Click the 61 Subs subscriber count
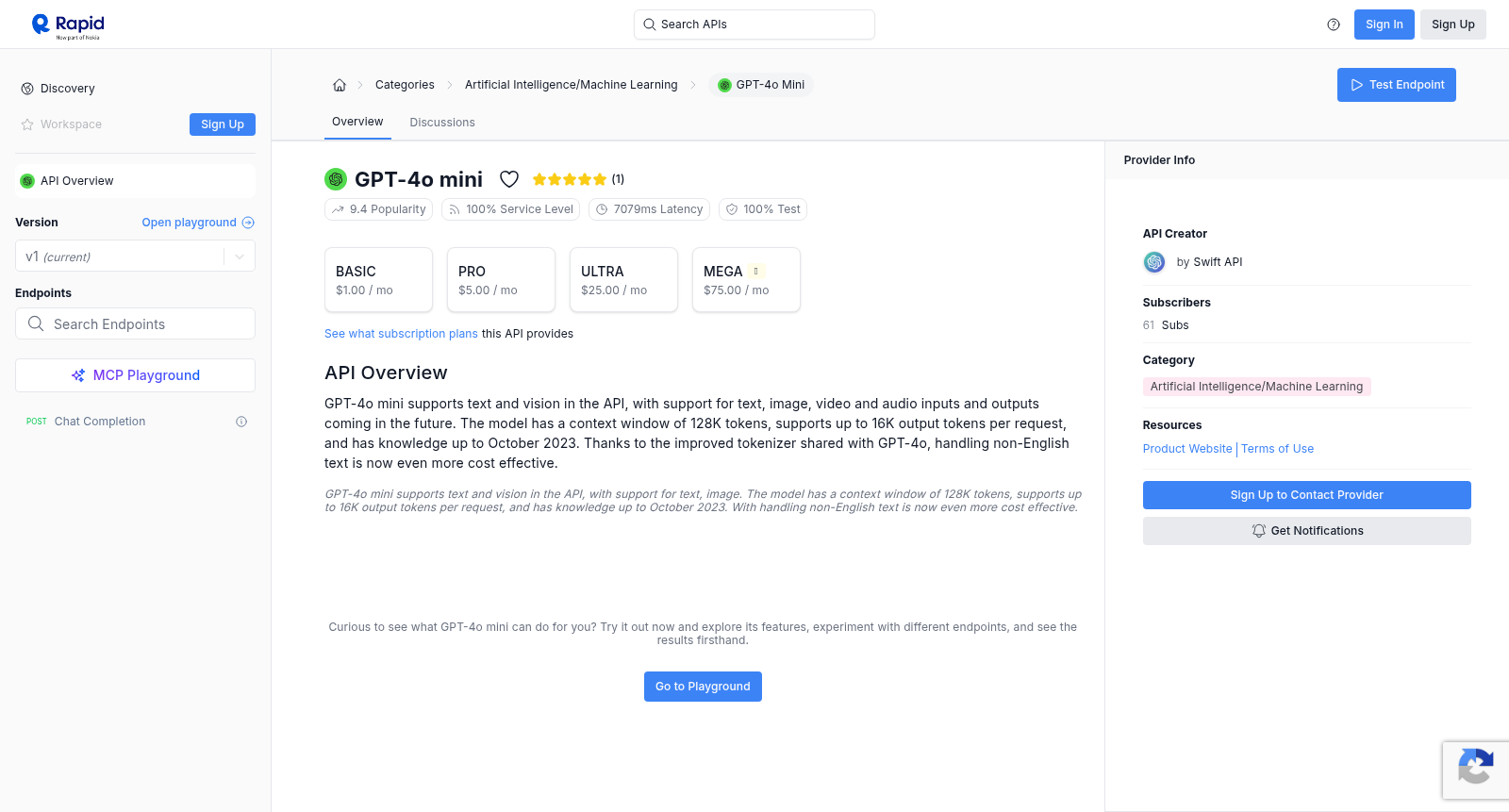Viewport: 1509px width, 812px height. point(1166,325)
